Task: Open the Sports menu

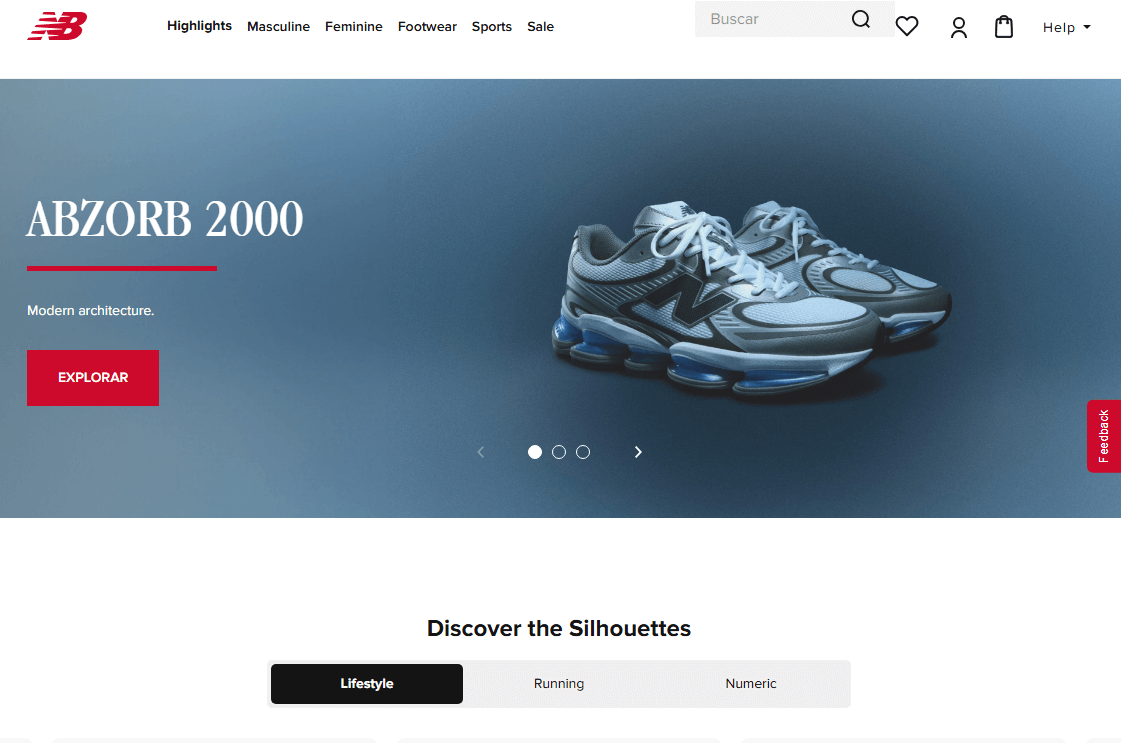Action: pos(491,26)
